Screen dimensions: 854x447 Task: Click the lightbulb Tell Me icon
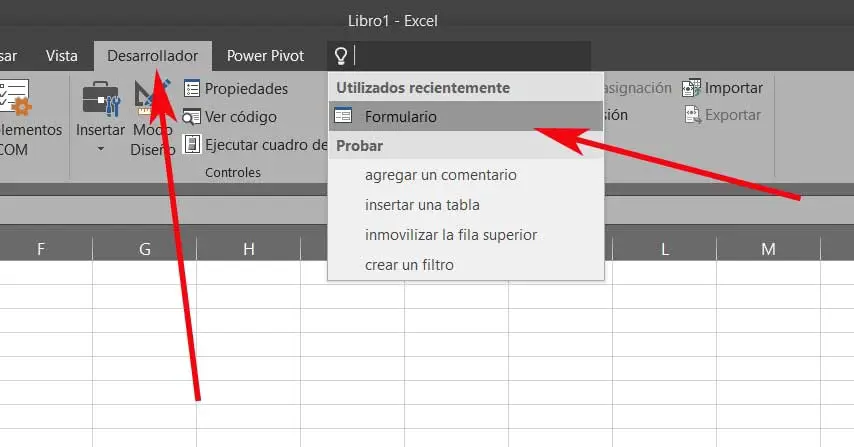coord(340,56)
